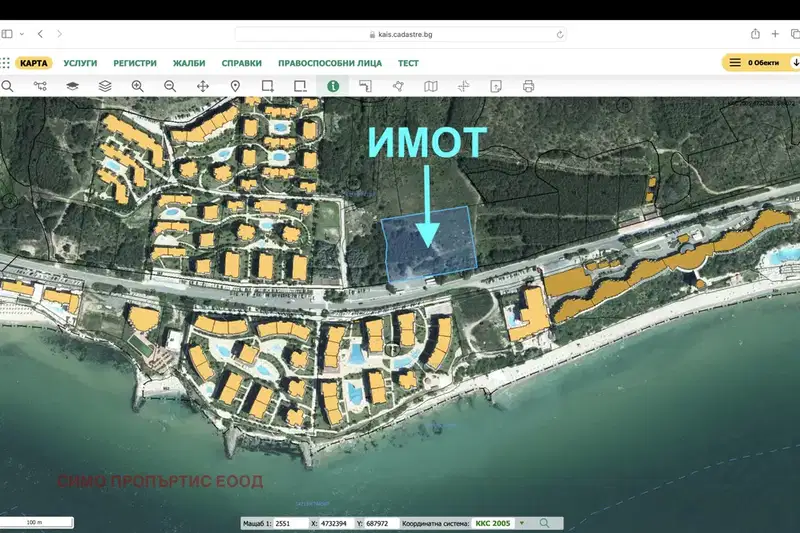Open the ПРАВОСПОСОБНИ ЛИЦА menu
The width and height of the screenshot is (800, 533).
330,63
